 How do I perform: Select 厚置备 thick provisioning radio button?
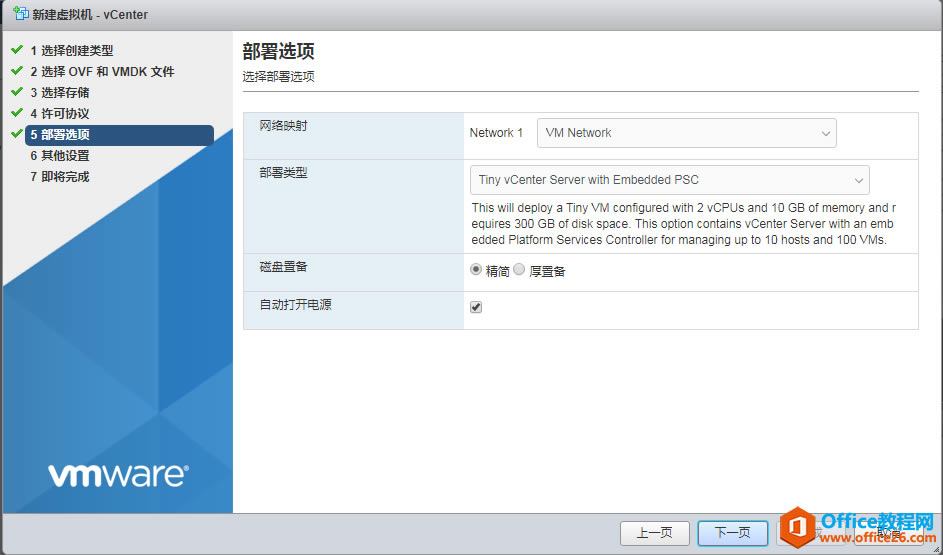click(519, 269)
